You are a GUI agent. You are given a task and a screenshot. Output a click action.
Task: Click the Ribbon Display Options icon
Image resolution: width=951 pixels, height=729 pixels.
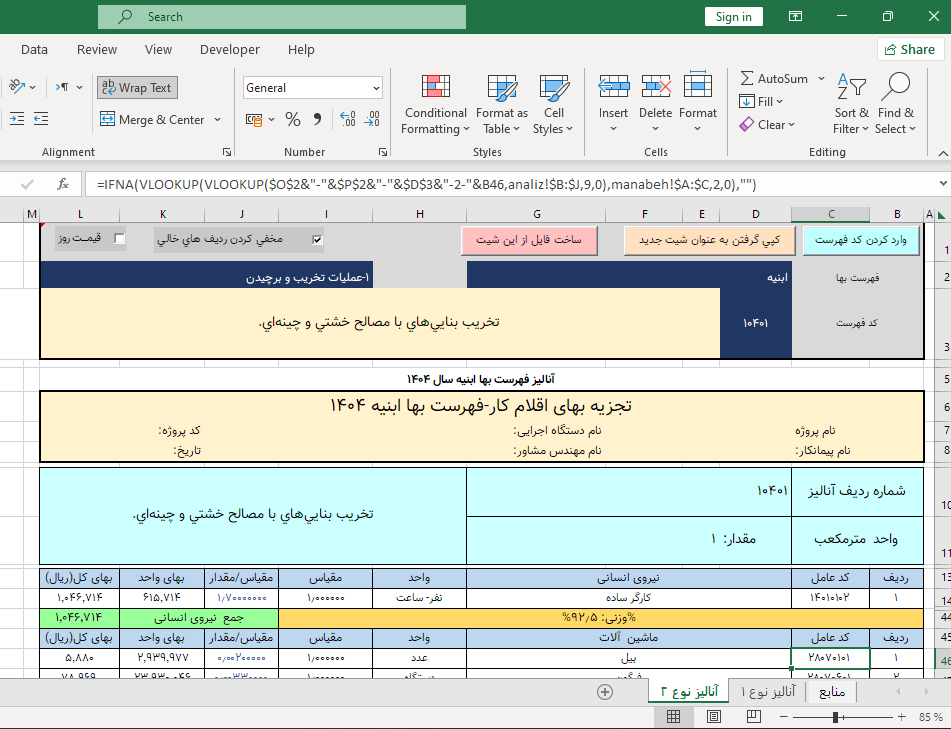pos(795,16)
